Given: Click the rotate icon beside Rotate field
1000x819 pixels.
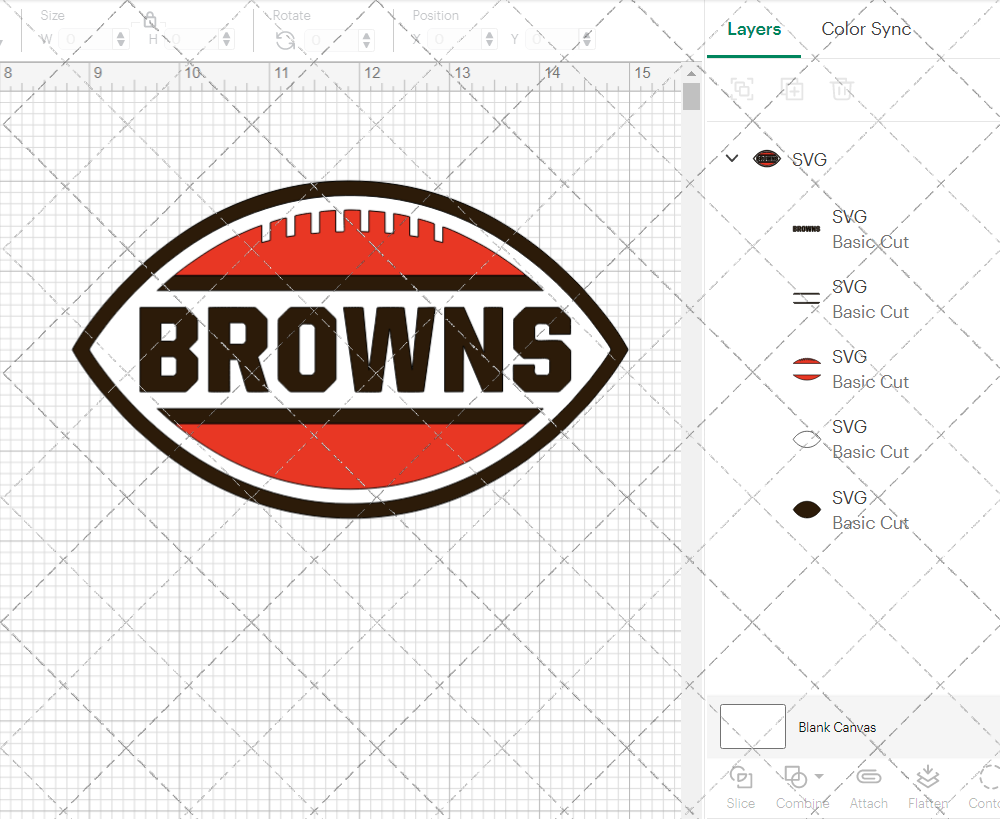Looking at the screenshot, I should pyautogui.click(x=285, y=40).
